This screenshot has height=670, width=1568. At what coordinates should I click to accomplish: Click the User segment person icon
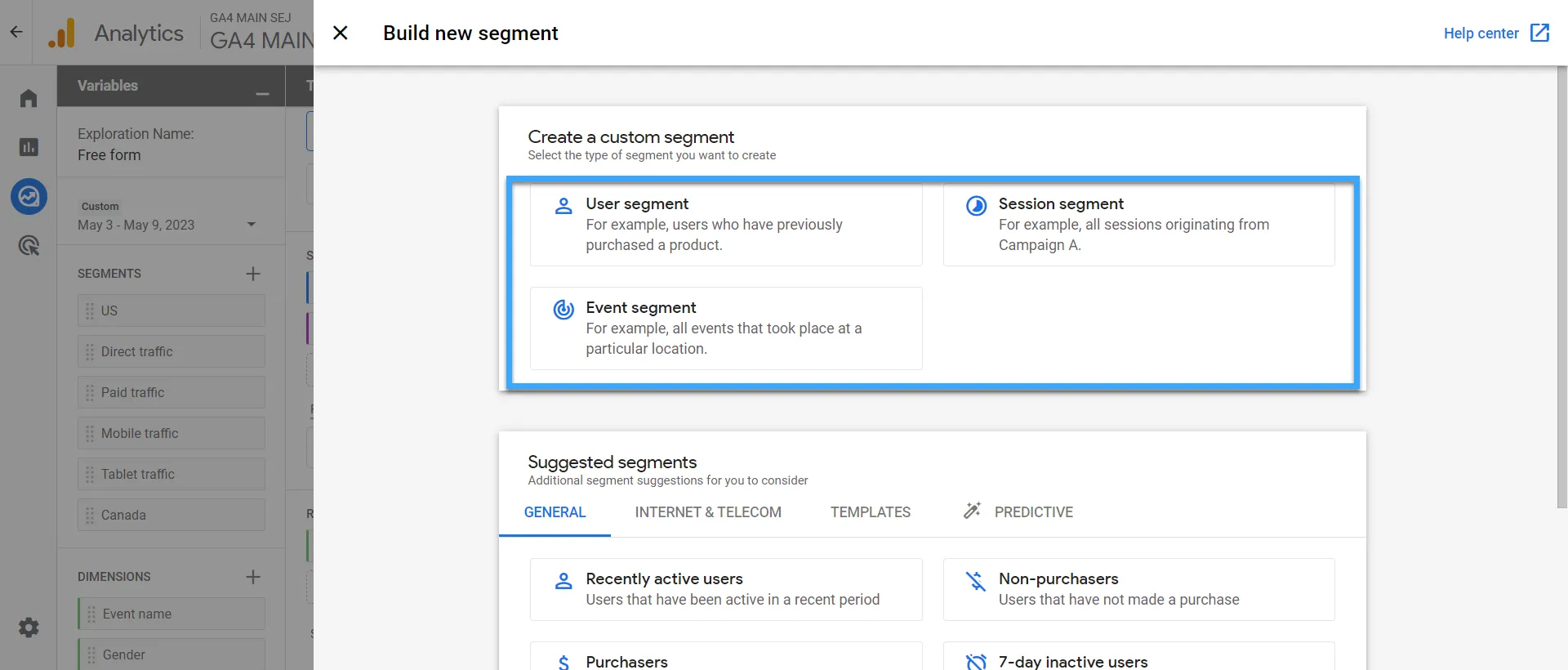563,205
